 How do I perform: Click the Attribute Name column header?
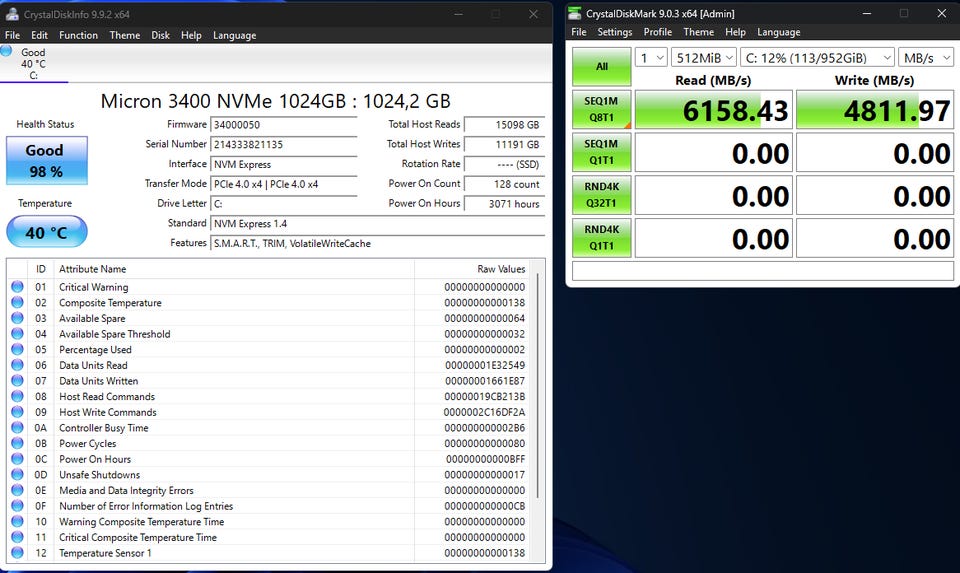[x=235, y=269]
